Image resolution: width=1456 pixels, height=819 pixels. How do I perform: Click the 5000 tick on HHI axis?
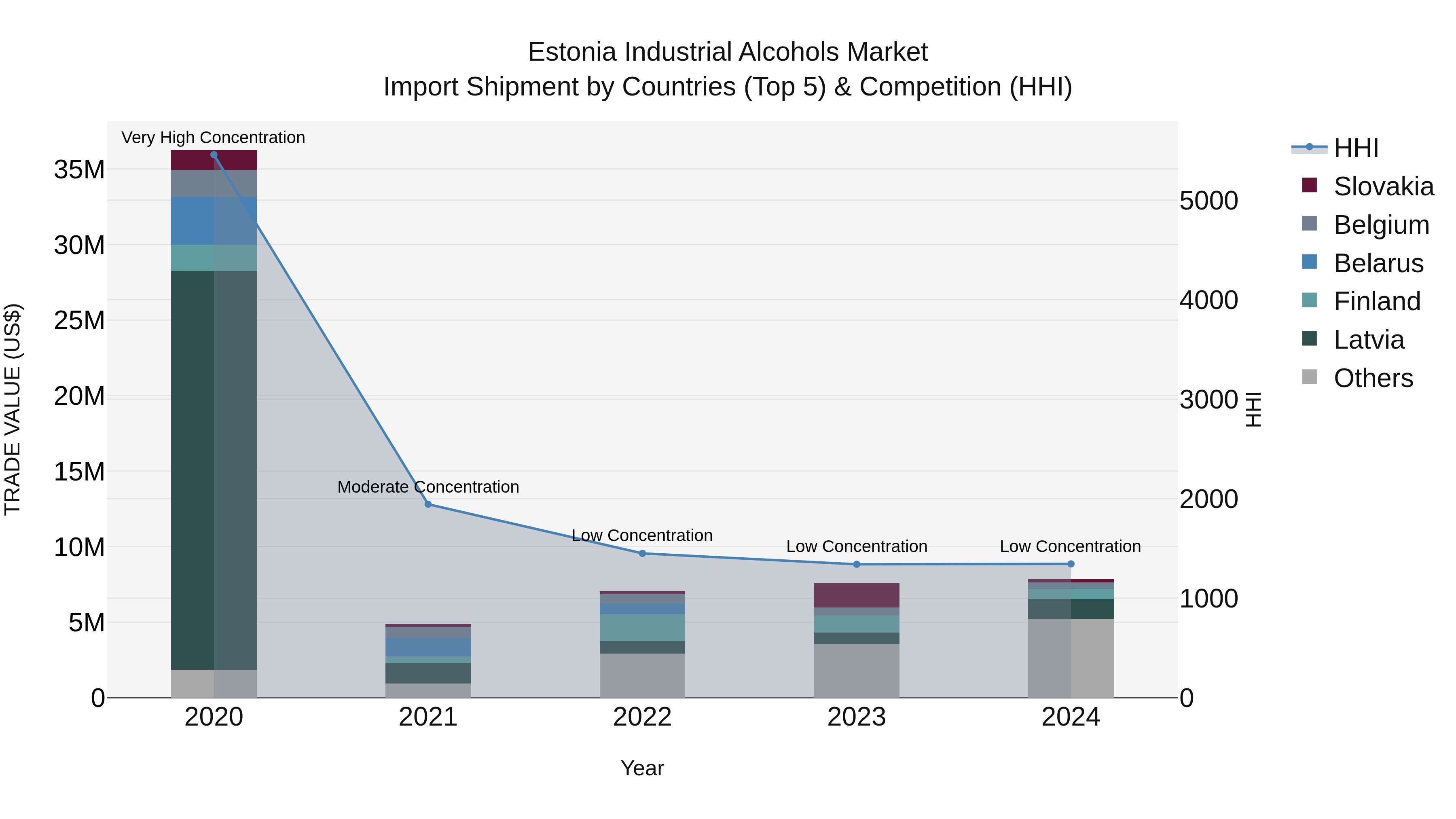[1209, 201]
